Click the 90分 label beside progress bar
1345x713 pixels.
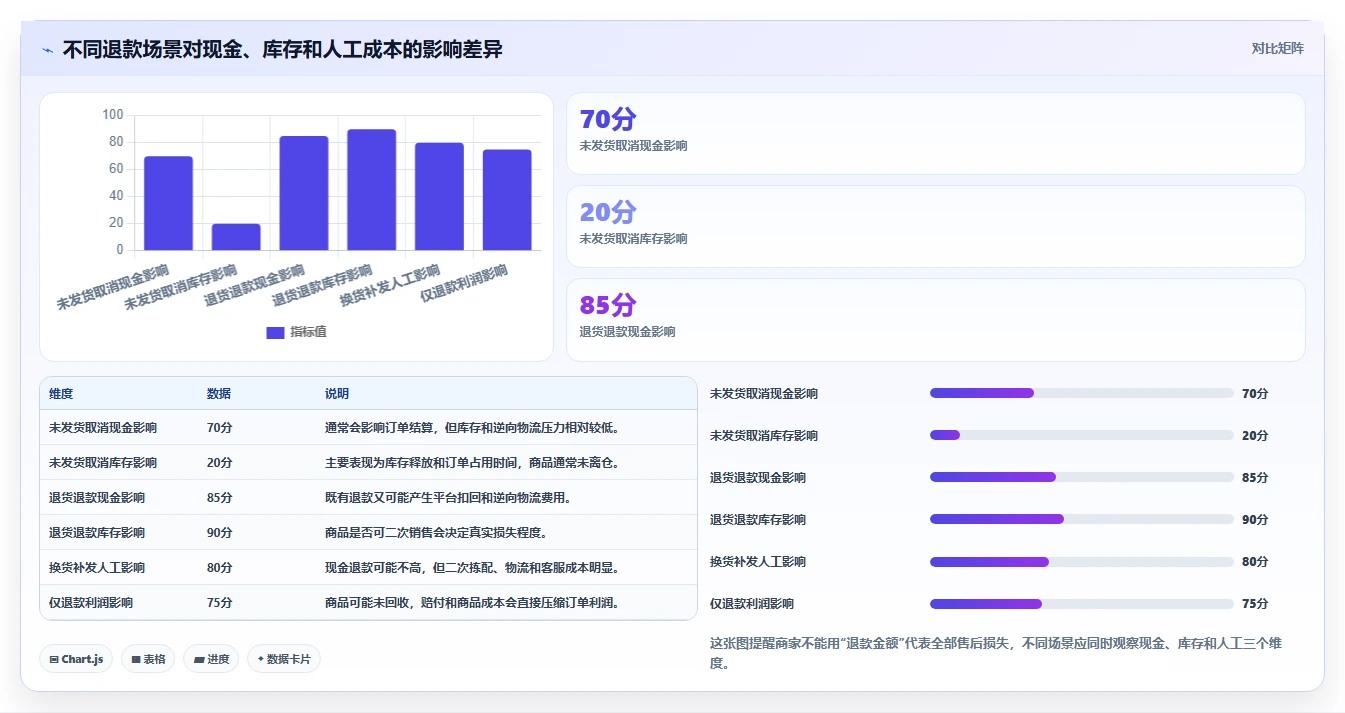pyautogui.click(x=1255, y=520)
